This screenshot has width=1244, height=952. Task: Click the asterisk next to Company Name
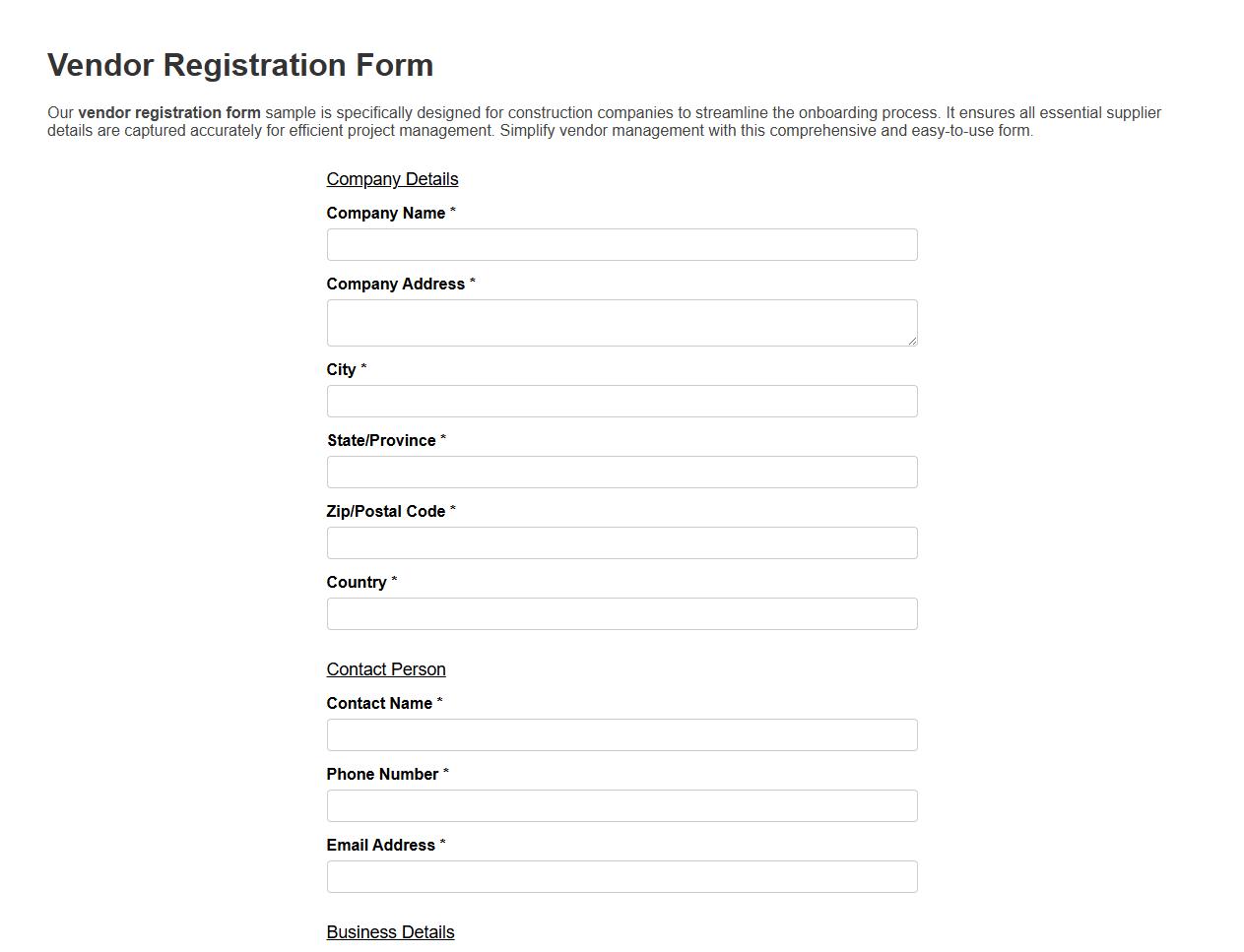pyautogui.click(x=453, y=211)
